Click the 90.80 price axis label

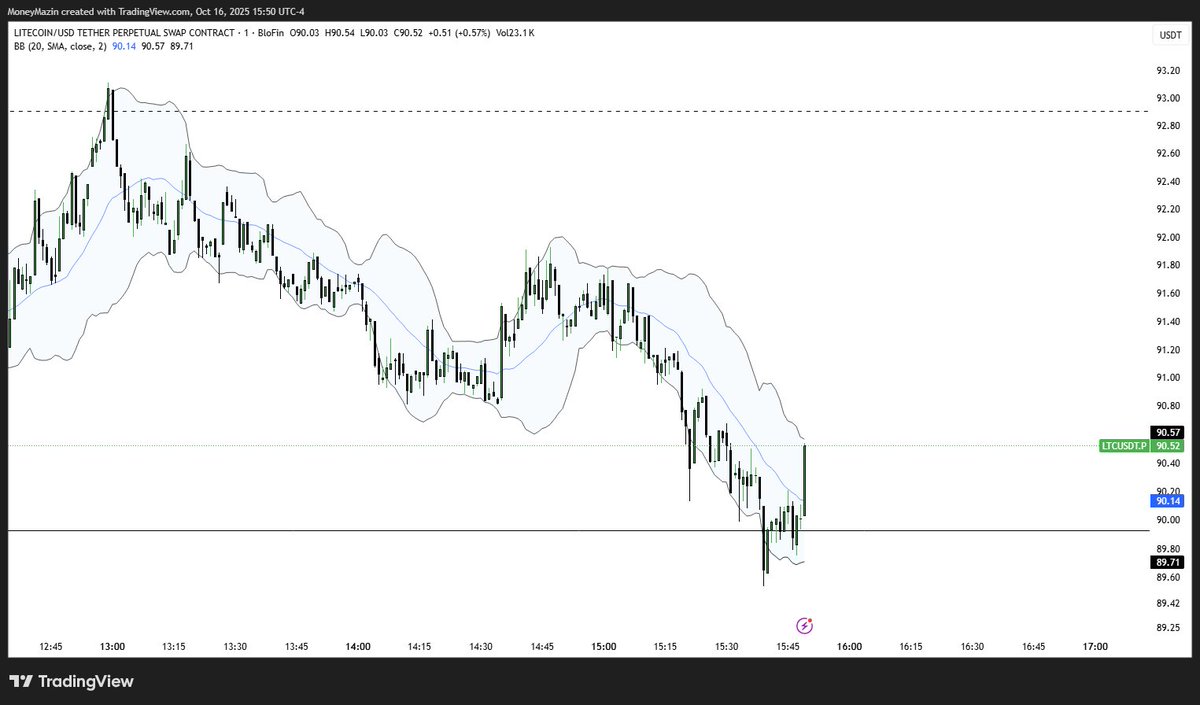1168,405
